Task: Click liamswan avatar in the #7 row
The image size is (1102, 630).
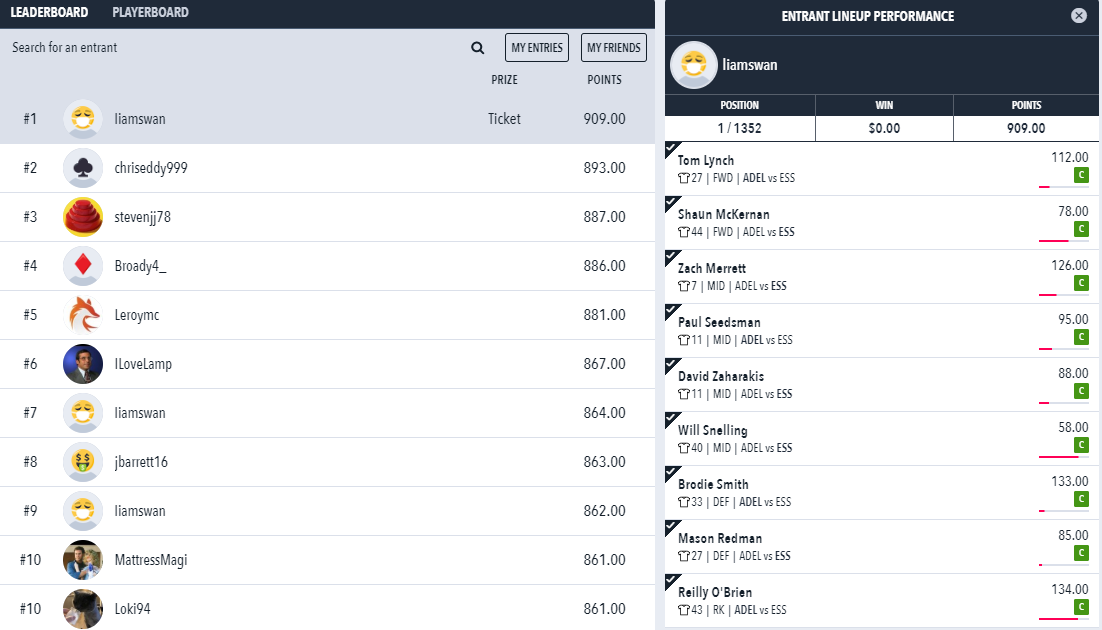Action: [x=83, y=413]
